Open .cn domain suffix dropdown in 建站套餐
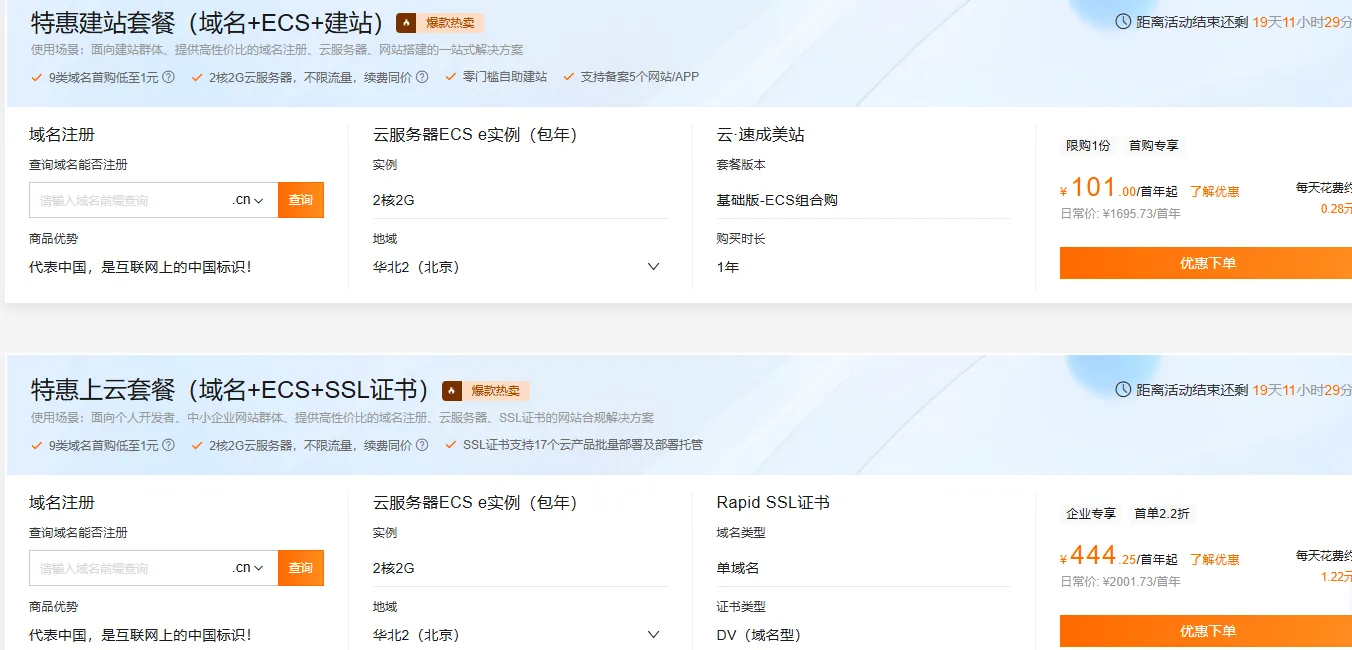The width and height of the screenshot is (1352, 650). (249, 200)
